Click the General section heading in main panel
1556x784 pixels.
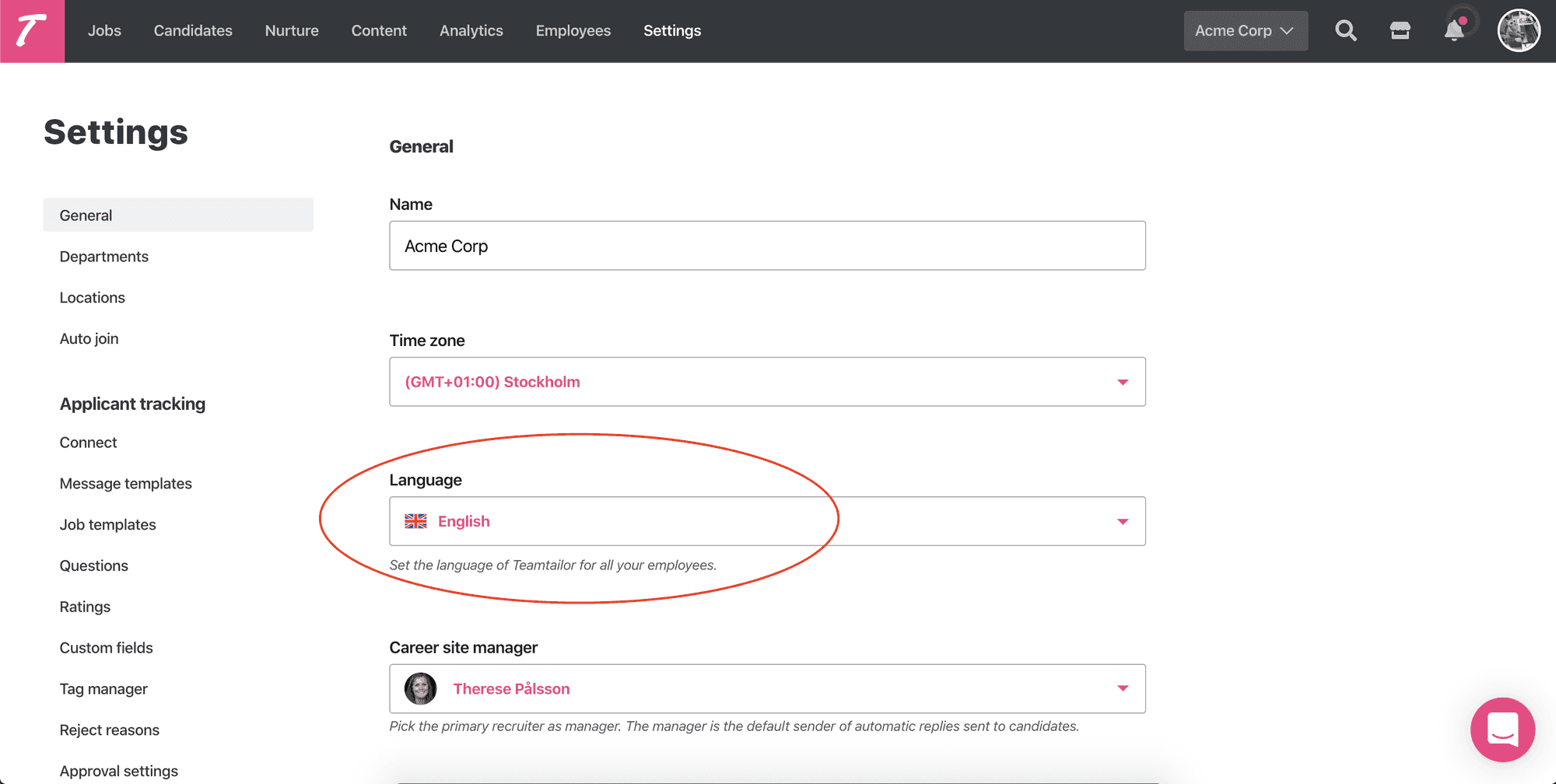(422, 146)
